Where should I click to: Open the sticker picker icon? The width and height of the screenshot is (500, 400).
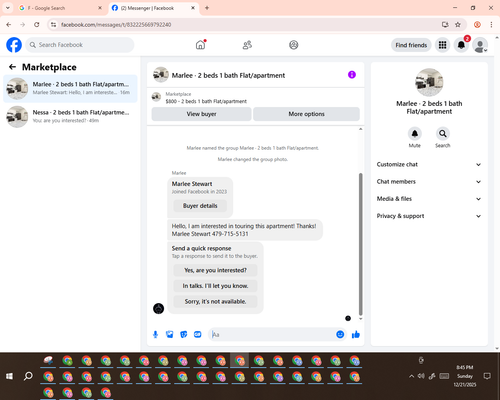(x=183, y=334)
